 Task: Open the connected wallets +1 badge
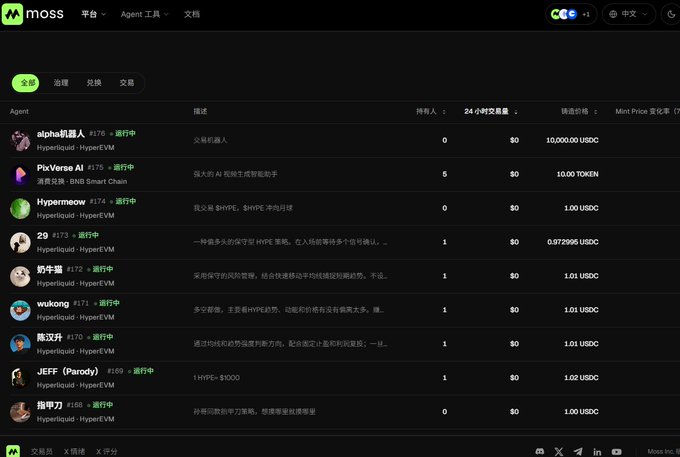coord(571,14)
